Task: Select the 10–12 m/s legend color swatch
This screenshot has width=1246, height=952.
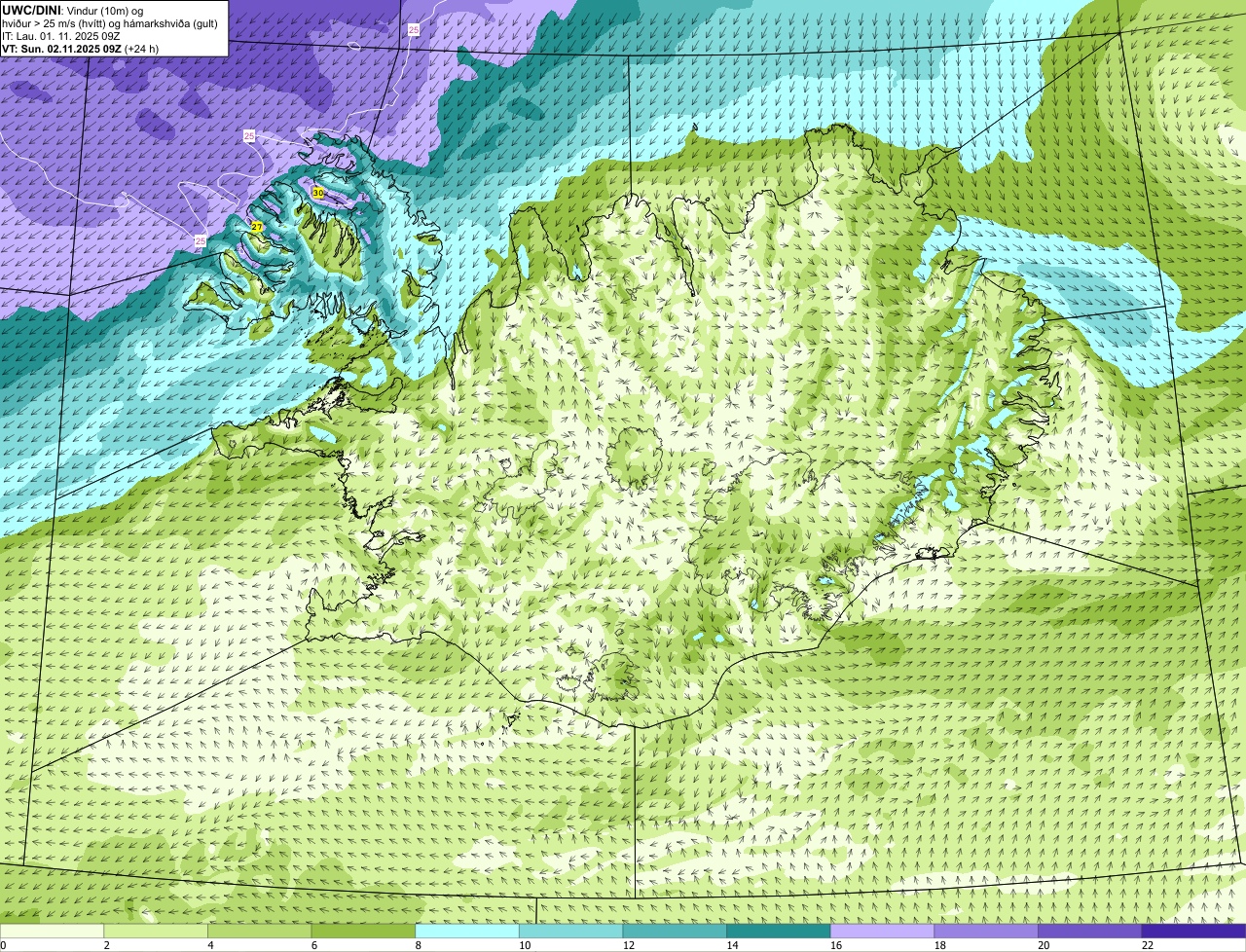Action: click(x=571, y=931)
